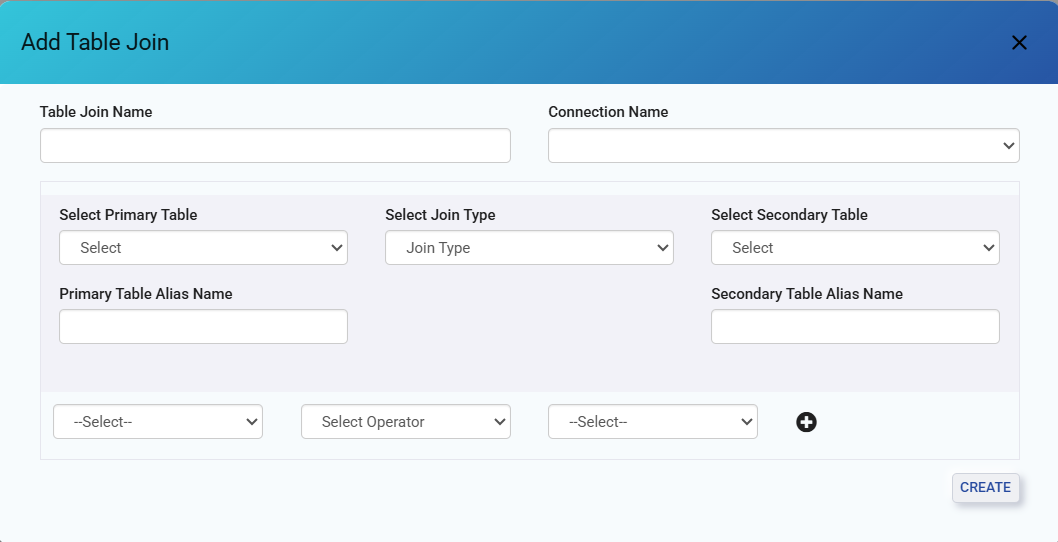Open the Select Secondary Table dropdown
This screenshot has width=1058, height=542.
(855, 248)
